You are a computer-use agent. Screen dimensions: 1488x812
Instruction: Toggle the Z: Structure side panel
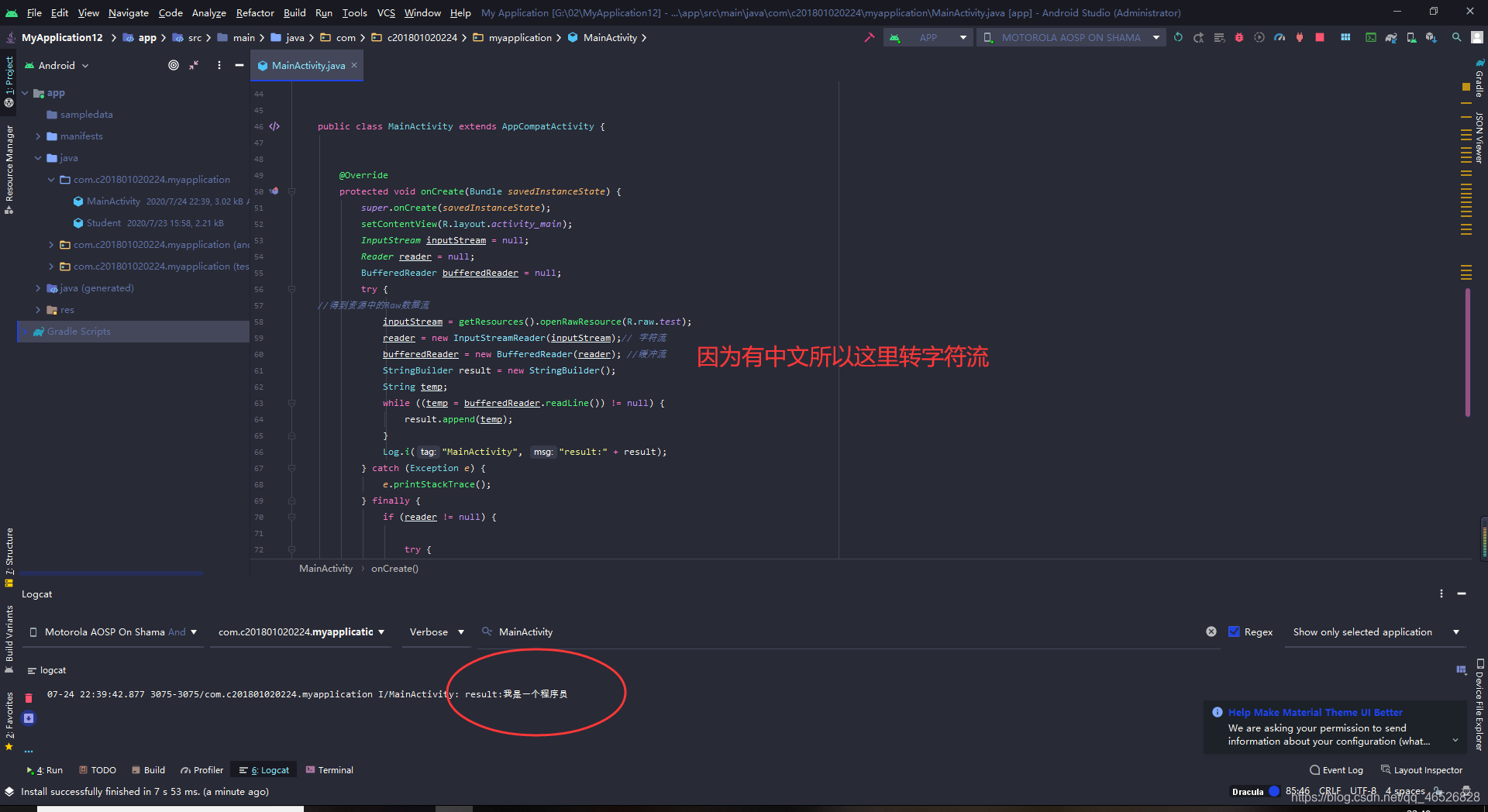[9, 558]
